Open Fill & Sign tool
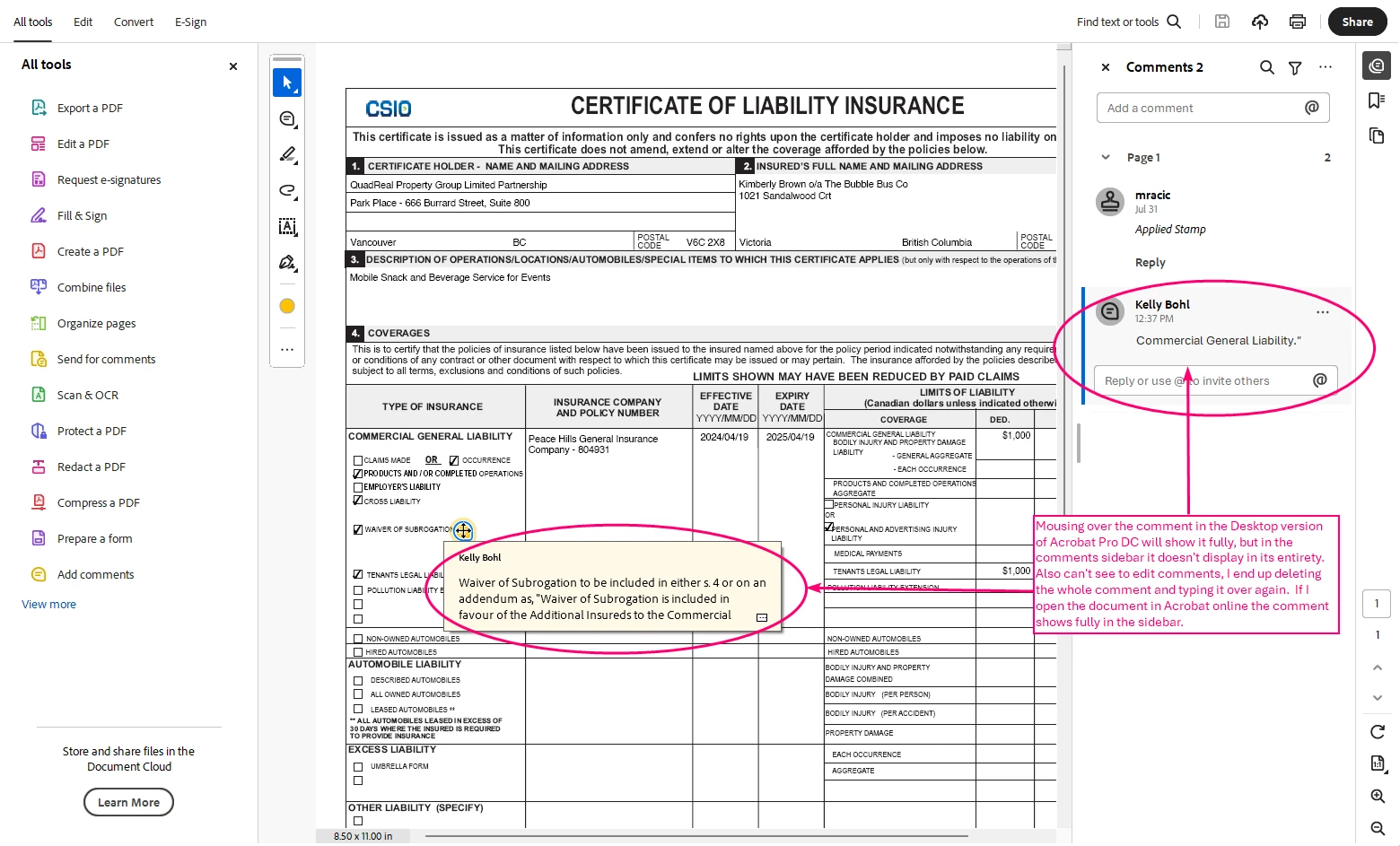The width and height of the screenshot is (1400, 846). [82, 215]
